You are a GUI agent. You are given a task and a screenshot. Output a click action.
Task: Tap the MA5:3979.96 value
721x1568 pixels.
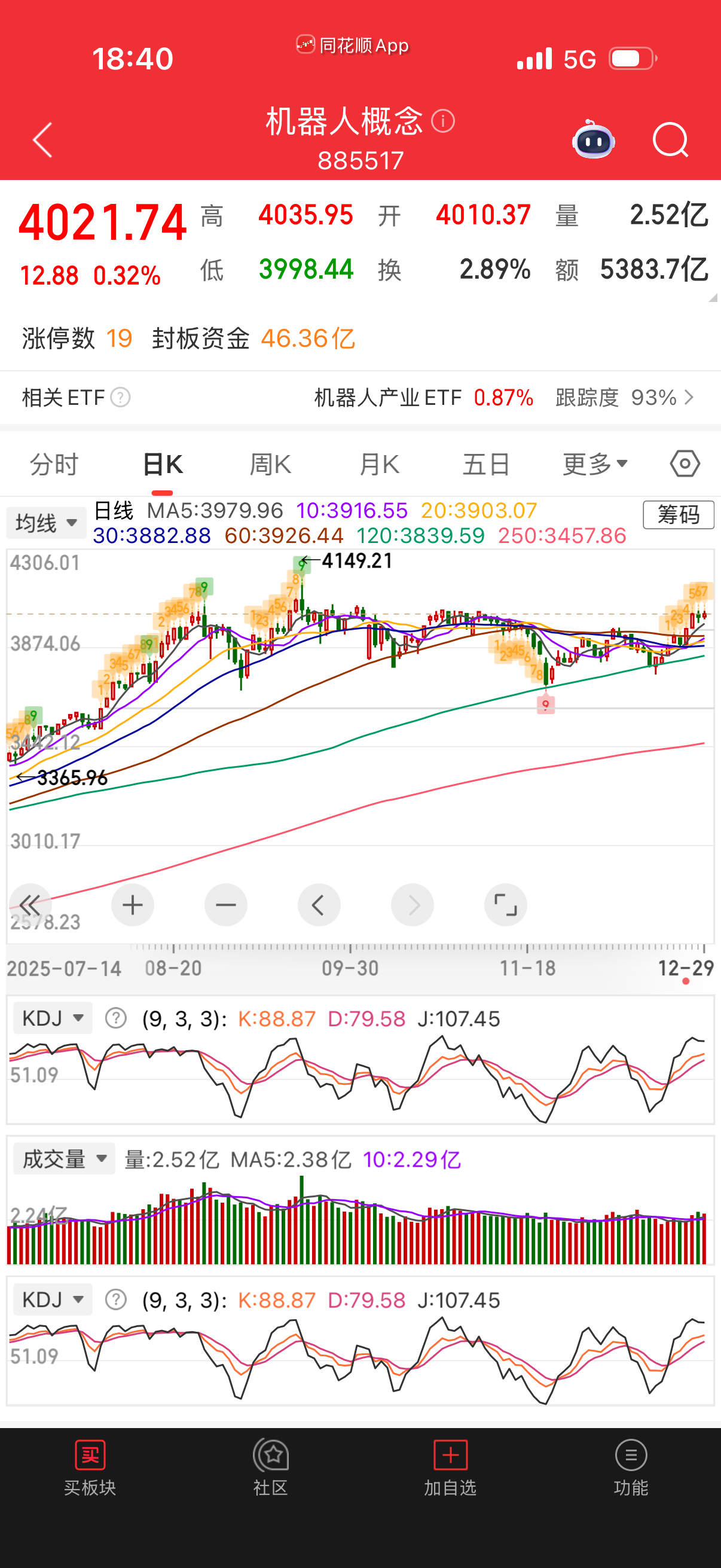(215, 510)
